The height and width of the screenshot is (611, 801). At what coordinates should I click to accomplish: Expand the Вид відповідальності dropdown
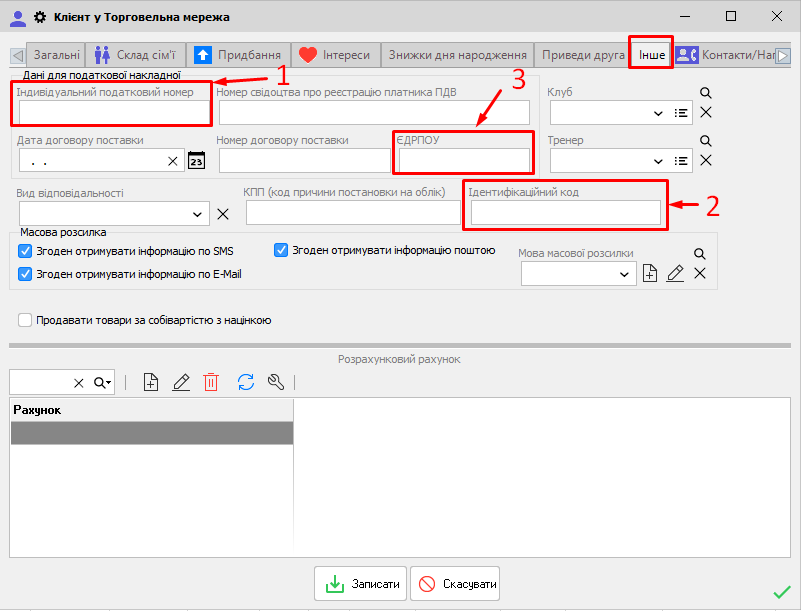pyautogui.click(x=197, y=214)
